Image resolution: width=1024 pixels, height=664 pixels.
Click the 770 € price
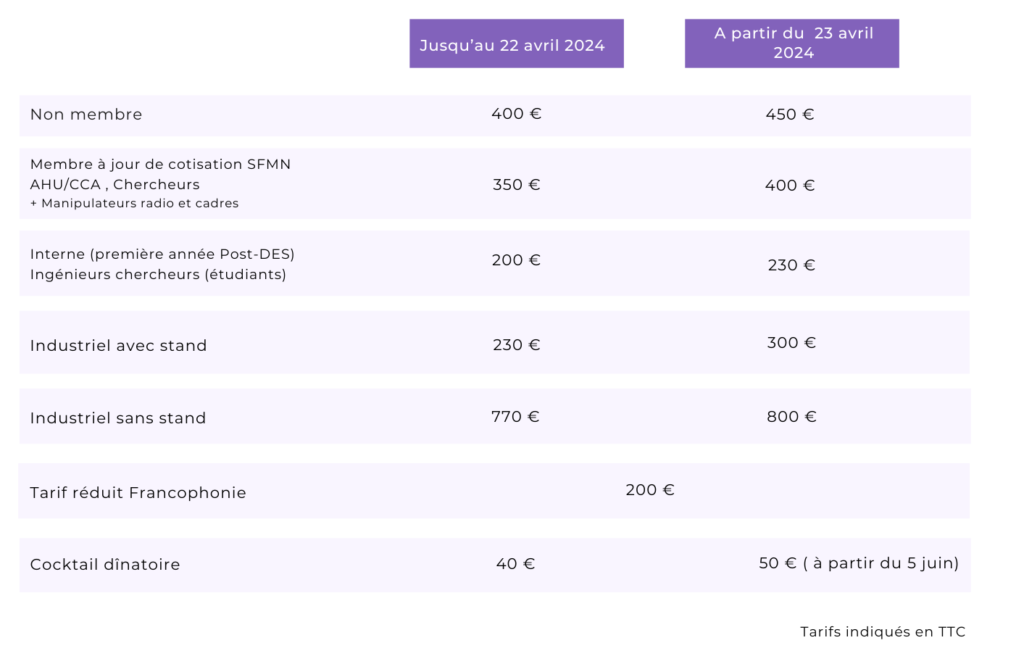[515, 417]
